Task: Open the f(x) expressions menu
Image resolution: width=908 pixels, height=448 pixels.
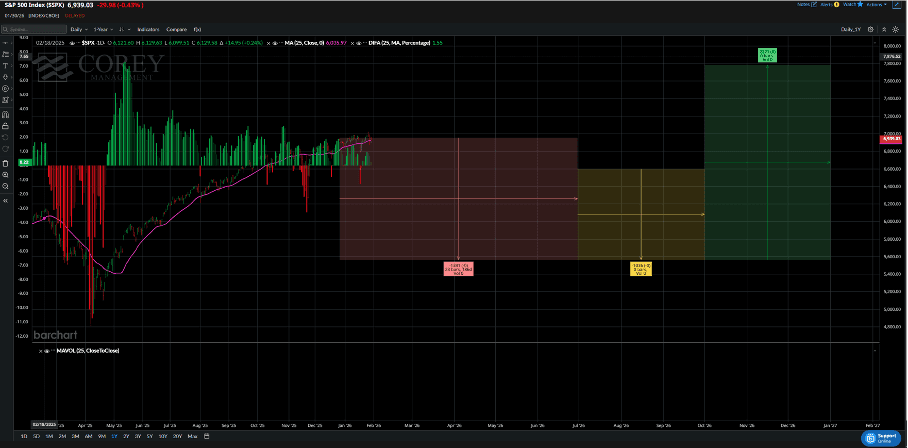Action: tap(197, 29)
